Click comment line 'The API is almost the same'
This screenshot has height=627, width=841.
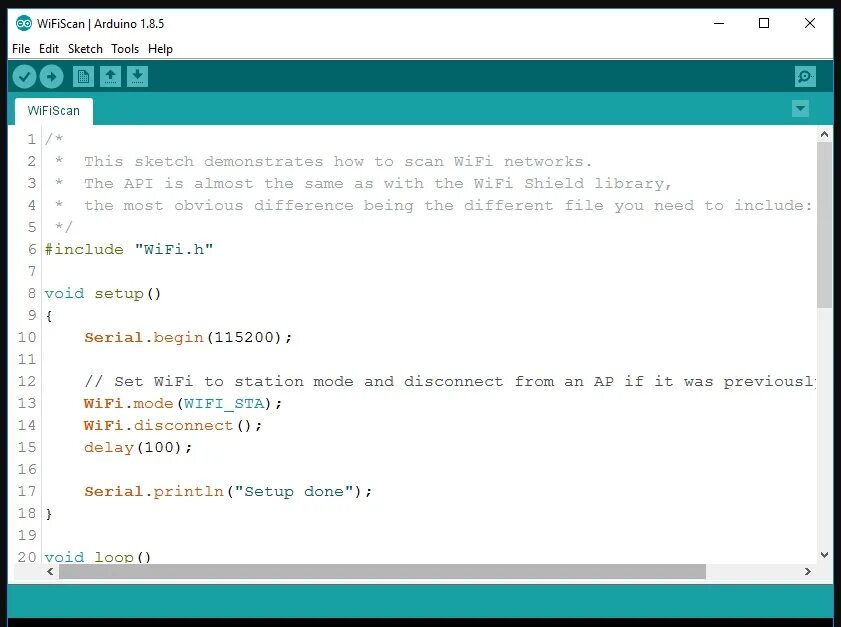(x=378, y=183)
